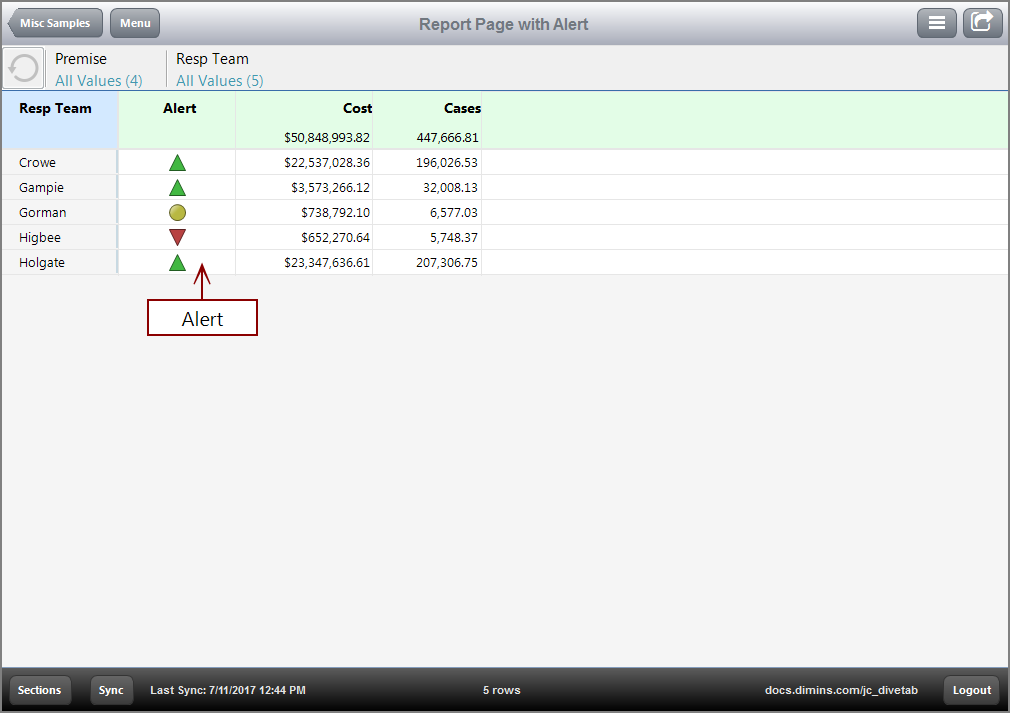The height and width of the screenshot is (713, 1010).
Task: Click the yellow circle alert for Gorman
Action: 177,212
